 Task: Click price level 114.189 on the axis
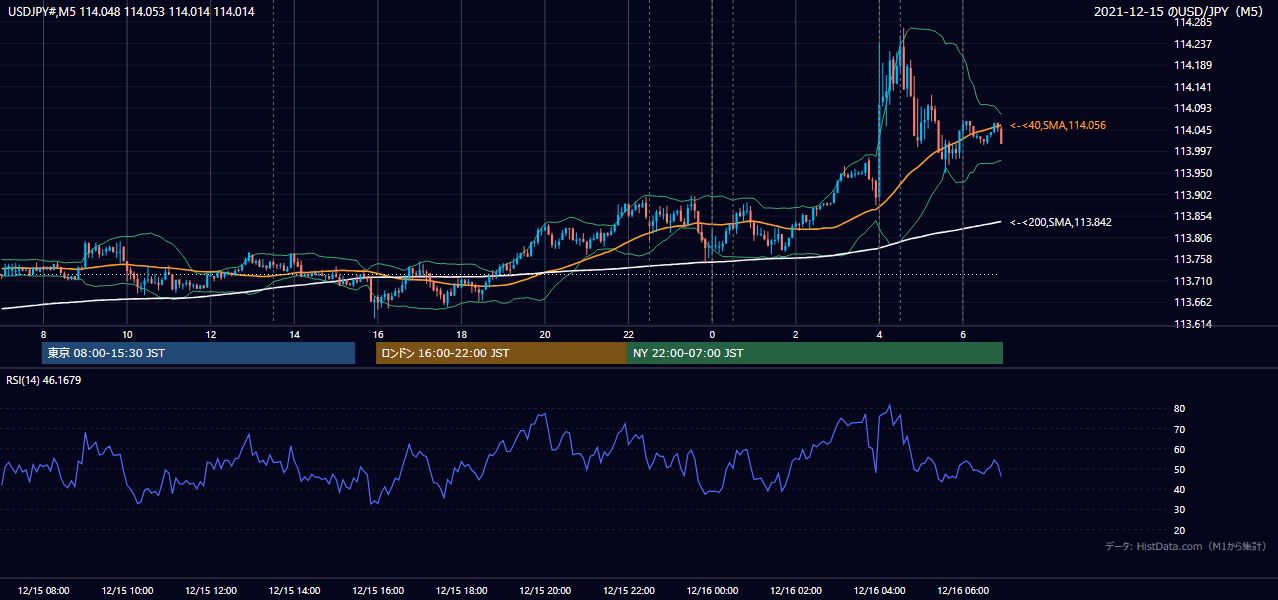(1193, 65)
